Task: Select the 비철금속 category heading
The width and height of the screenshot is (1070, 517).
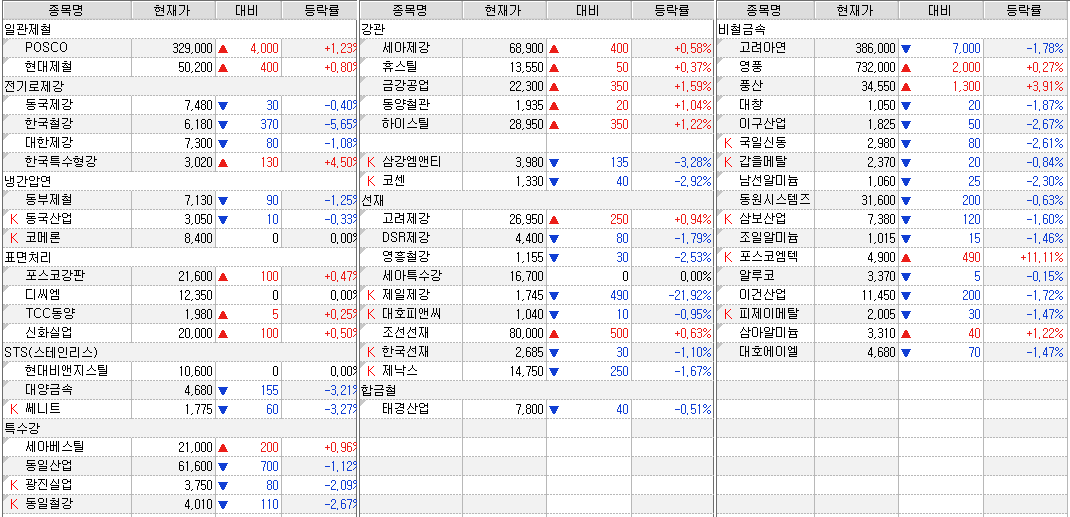Action: [x=741, y=29]
